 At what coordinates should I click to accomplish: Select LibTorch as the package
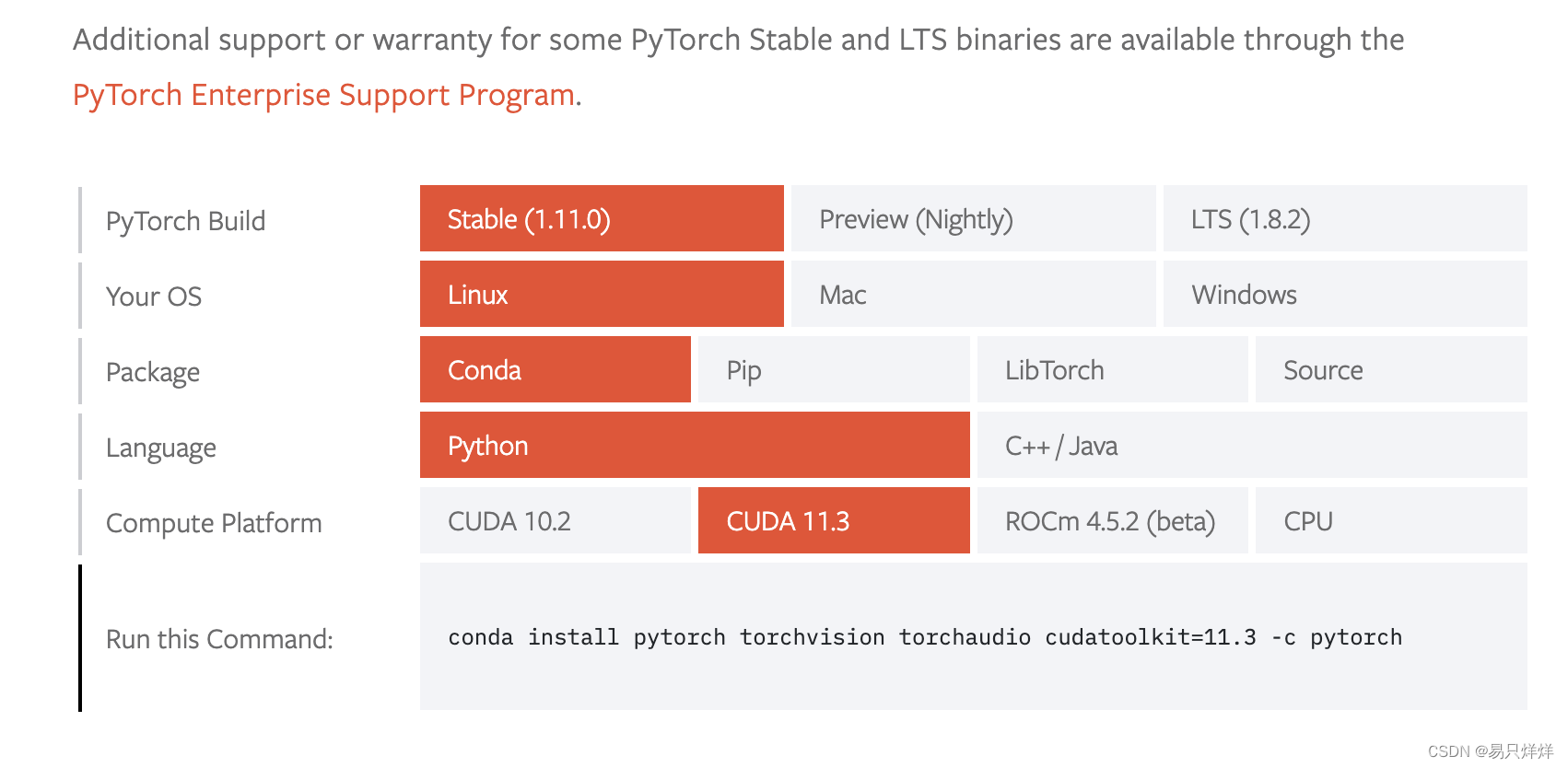pyautogui.click(x=1112, y=370)
